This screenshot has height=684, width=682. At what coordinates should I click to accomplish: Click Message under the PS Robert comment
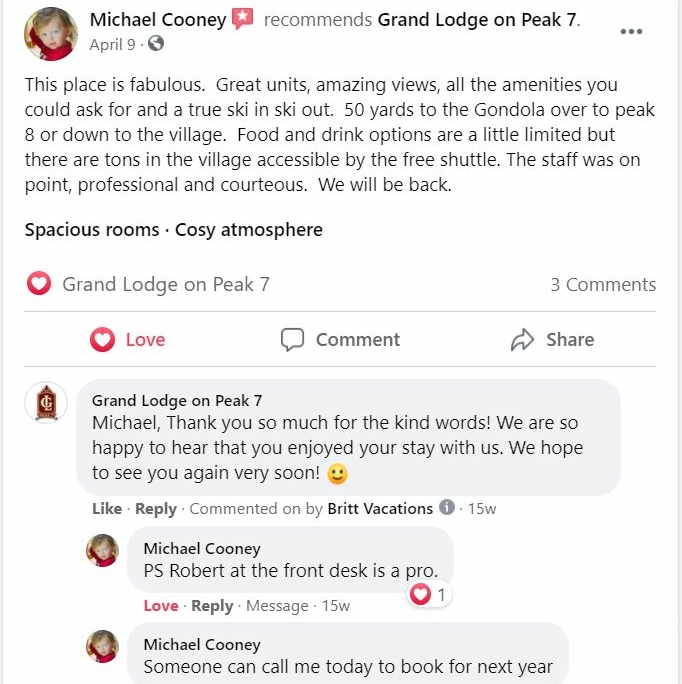pyautogui.click(x=277, y=606)
